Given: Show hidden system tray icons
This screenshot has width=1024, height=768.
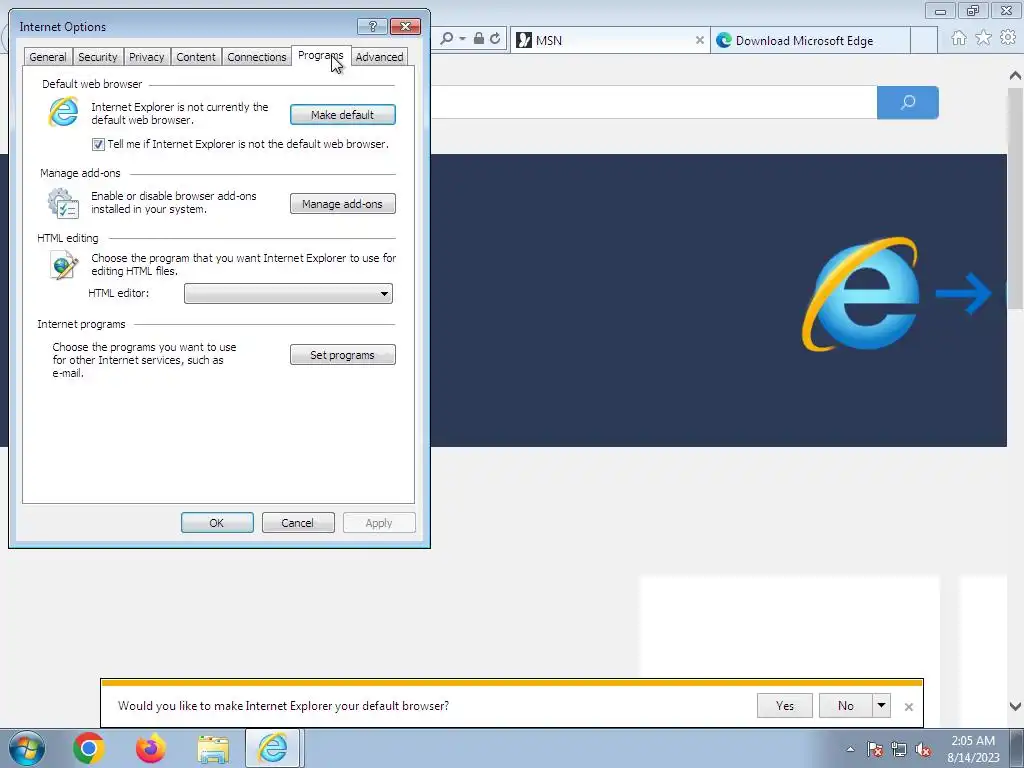Looking at the screenshot, I should 850,750.
